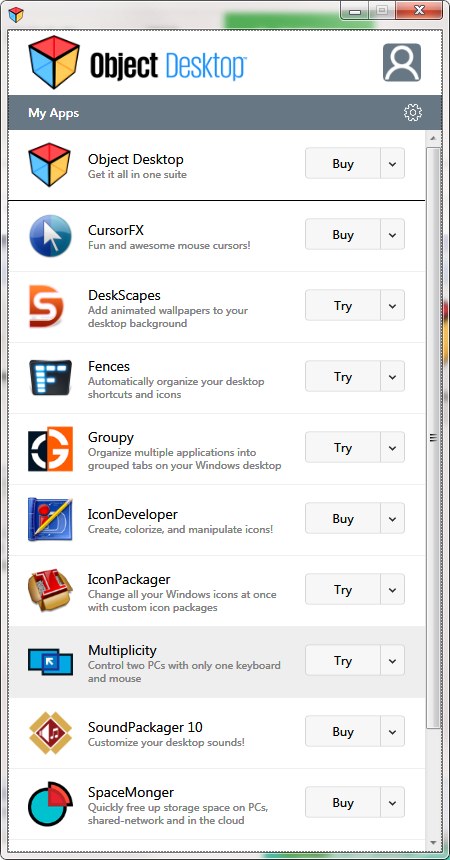Try Fences
450x860 pixels.
(343, 376)
